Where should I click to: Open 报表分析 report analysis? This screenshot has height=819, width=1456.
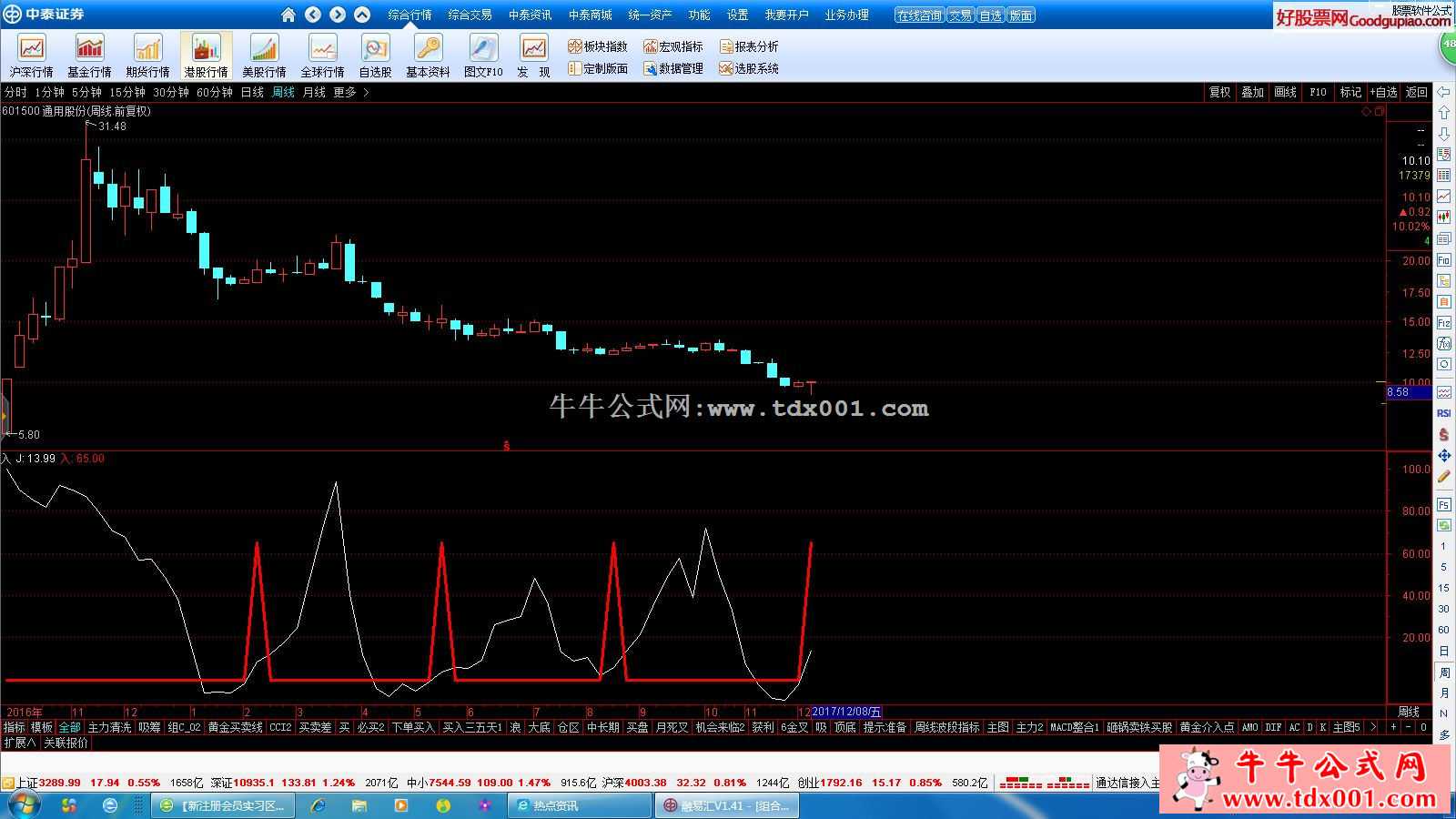pos(749,46)
